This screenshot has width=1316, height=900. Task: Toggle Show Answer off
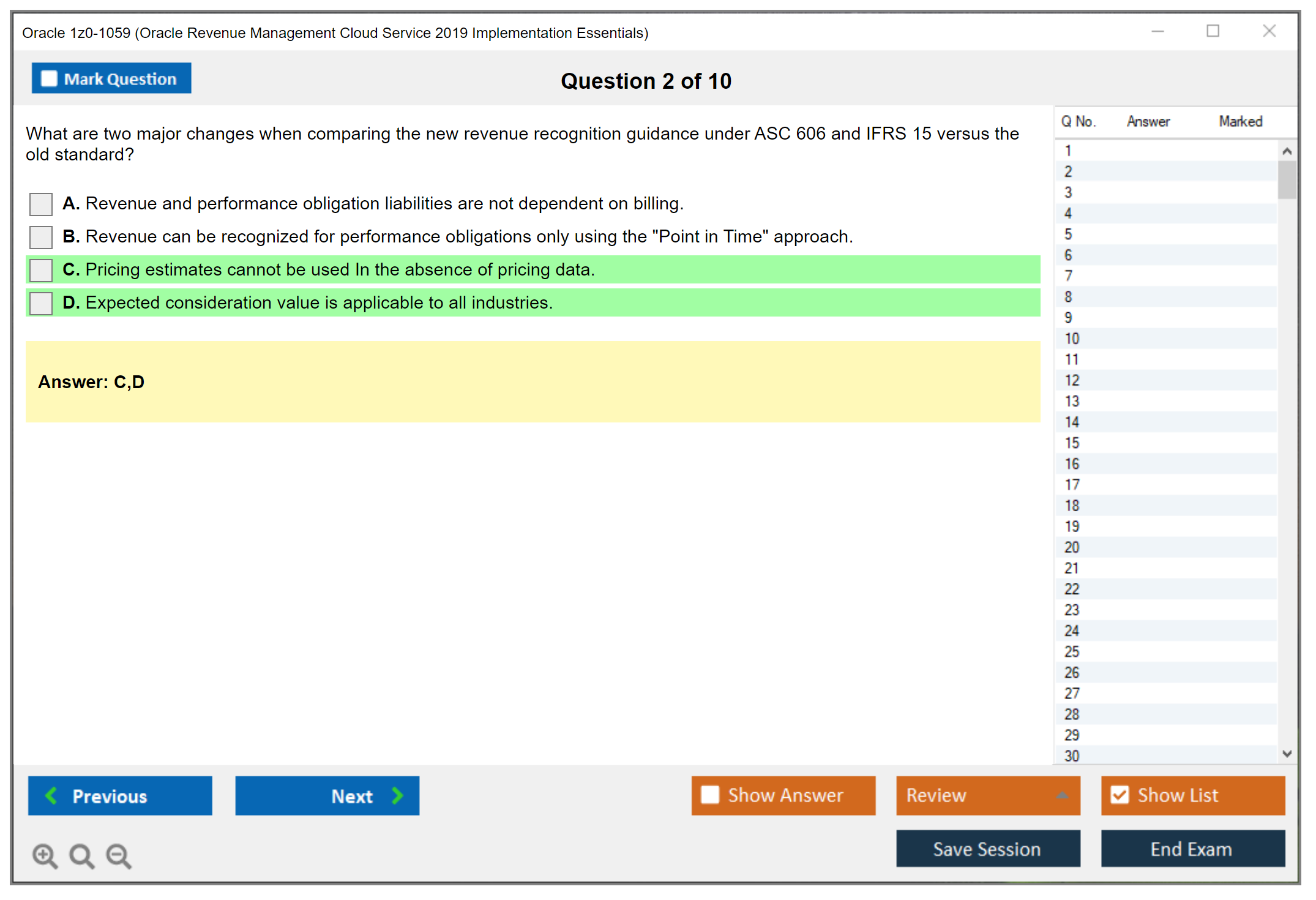pyautogui.click(x=783, y=795)
